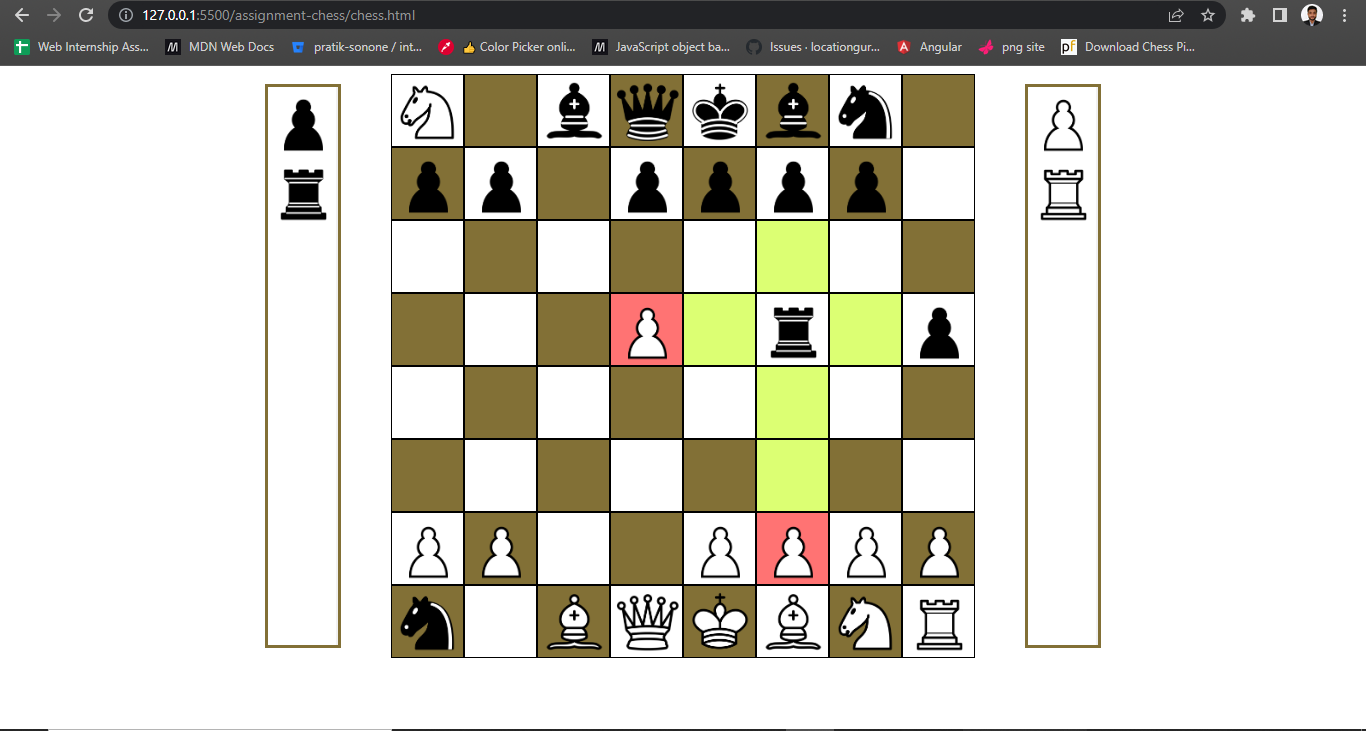This screenshot has width=1366, height=731.
Task: Click the white rook in the bottom-right corner
Action: point(938,621)
